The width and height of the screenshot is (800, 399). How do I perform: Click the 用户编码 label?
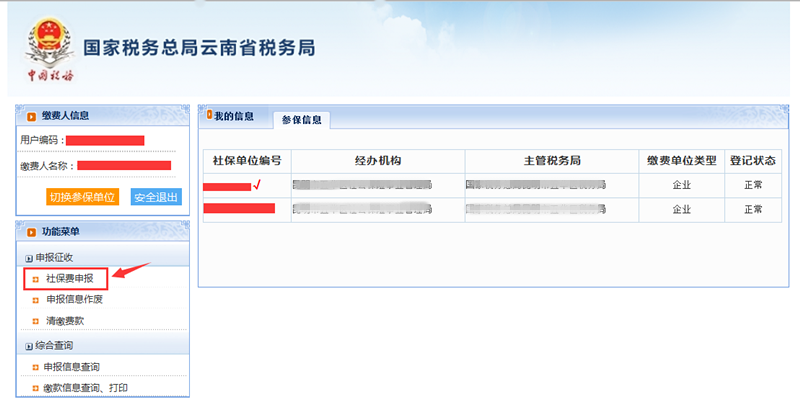coord(42,140)
